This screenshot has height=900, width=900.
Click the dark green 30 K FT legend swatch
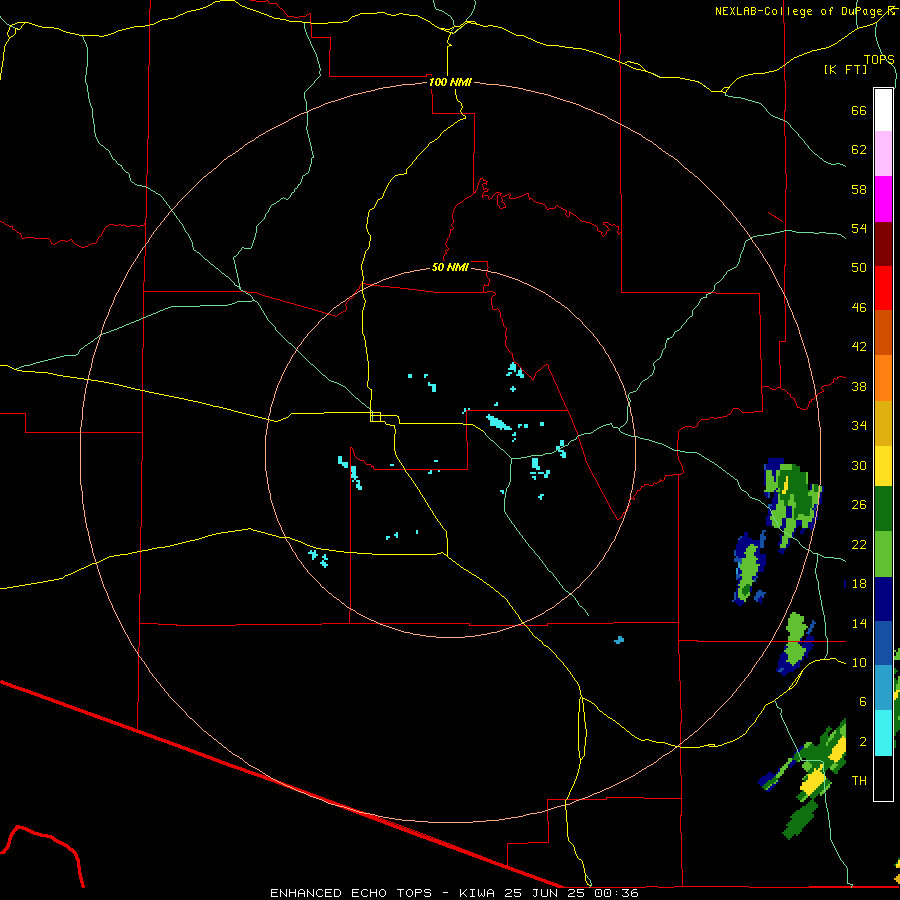click(883, 509)
